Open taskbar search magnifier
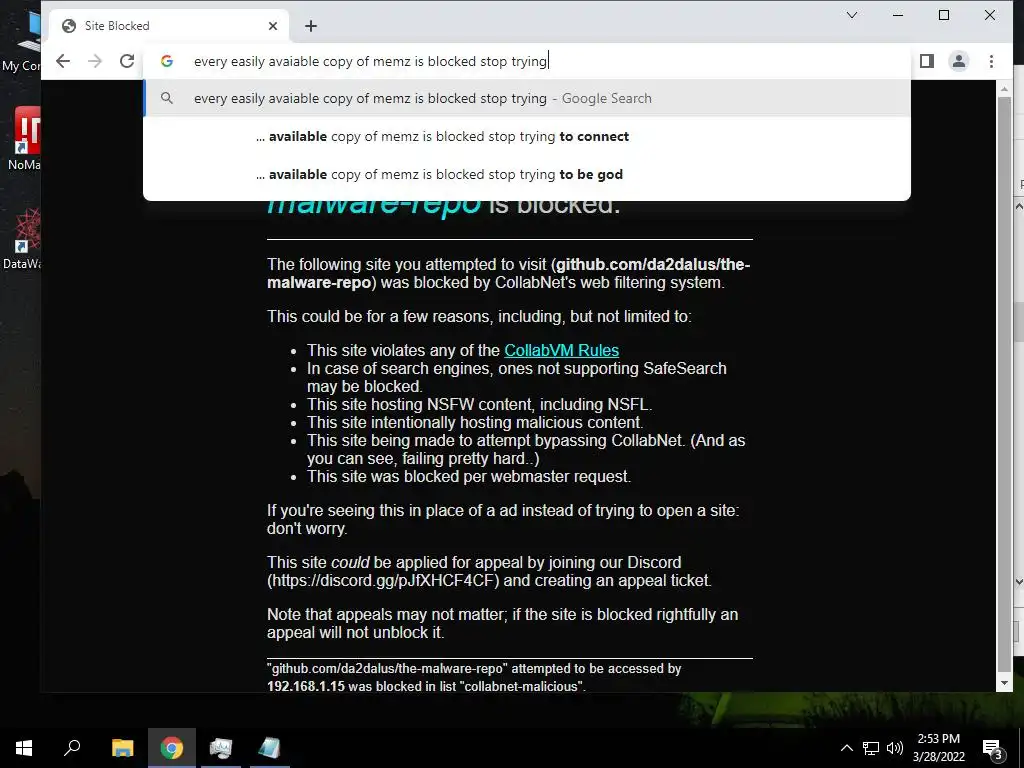This screenshot has width=1024, height=768. [x=72, y=748]
